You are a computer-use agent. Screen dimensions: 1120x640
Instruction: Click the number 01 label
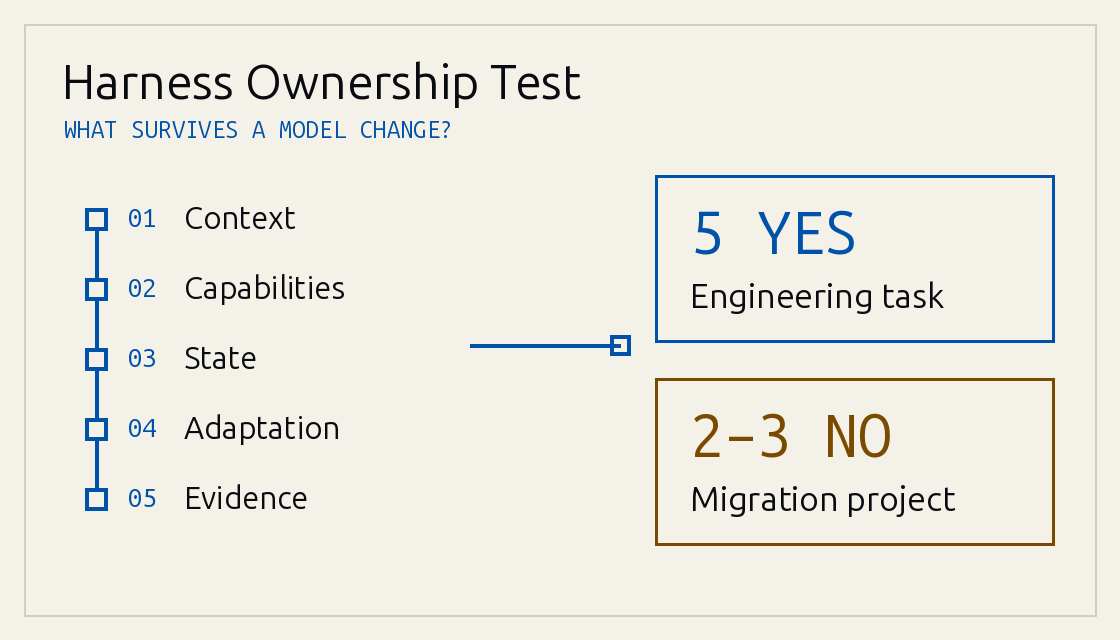point(141,219)
